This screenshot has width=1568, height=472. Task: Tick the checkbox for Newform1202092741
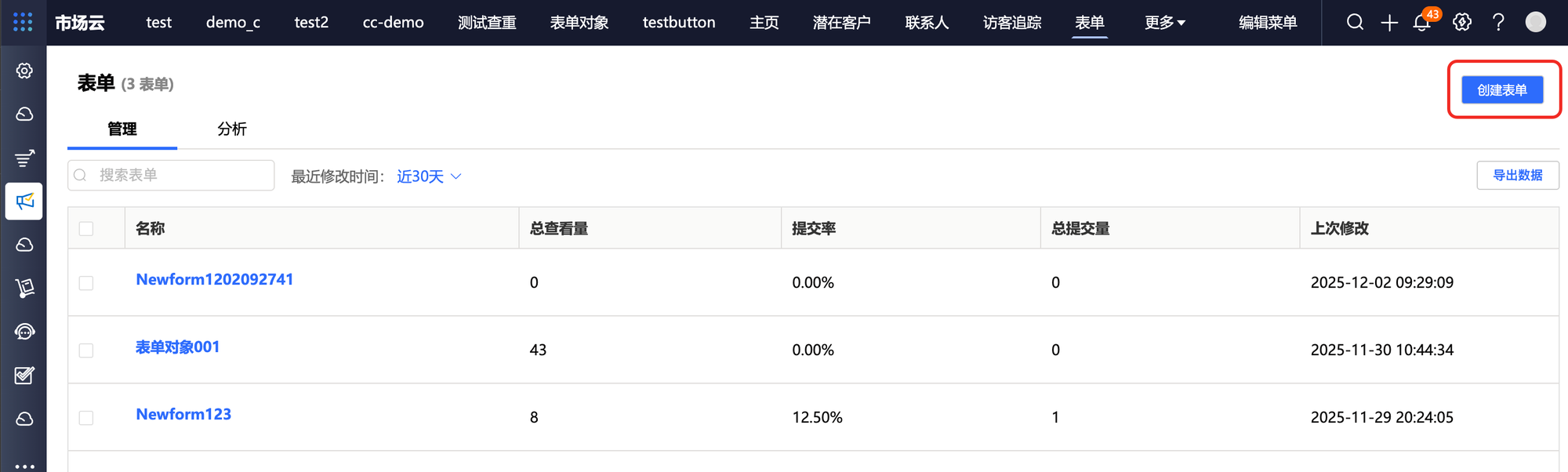click(x=86, y=283)
